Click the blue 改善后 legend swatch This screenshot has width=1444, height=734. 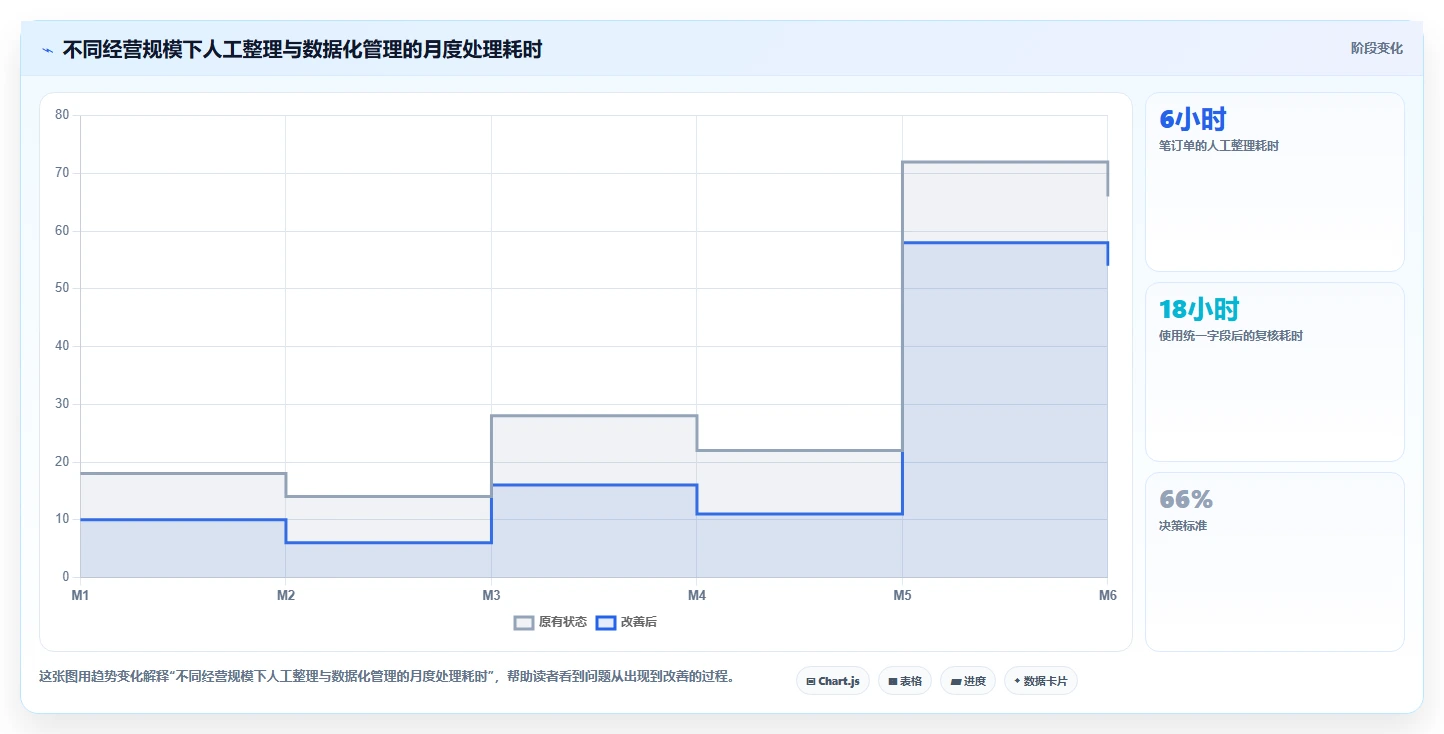point(606,622)
